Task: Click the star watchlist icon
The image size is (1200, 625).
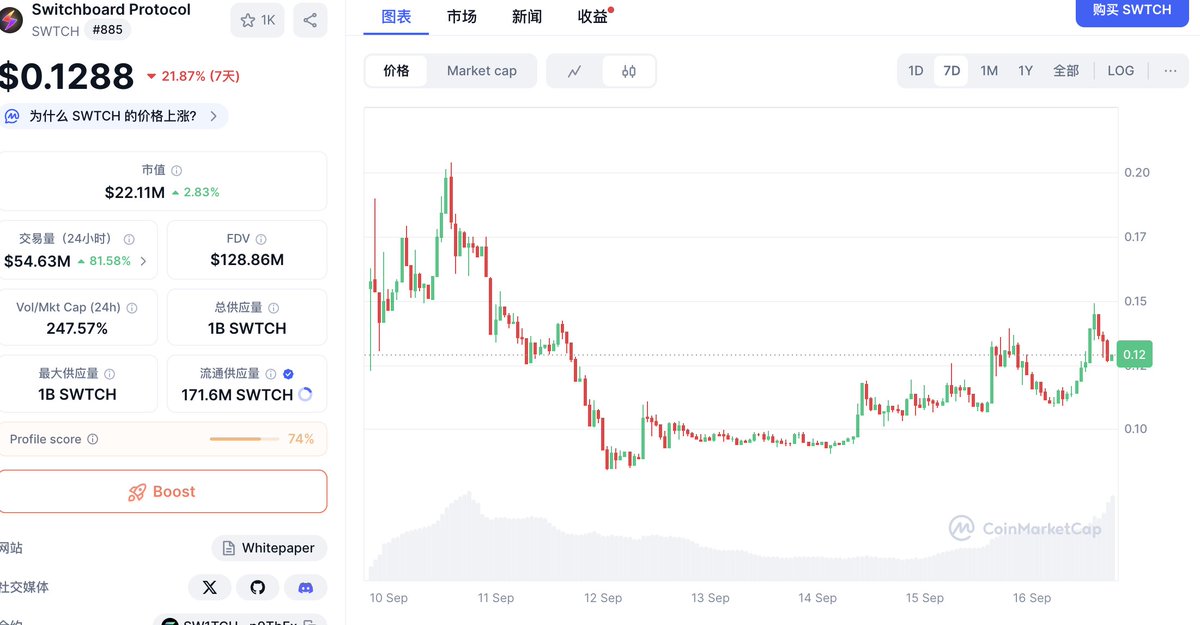Action: pyautogui.click(x=257, y=20)
